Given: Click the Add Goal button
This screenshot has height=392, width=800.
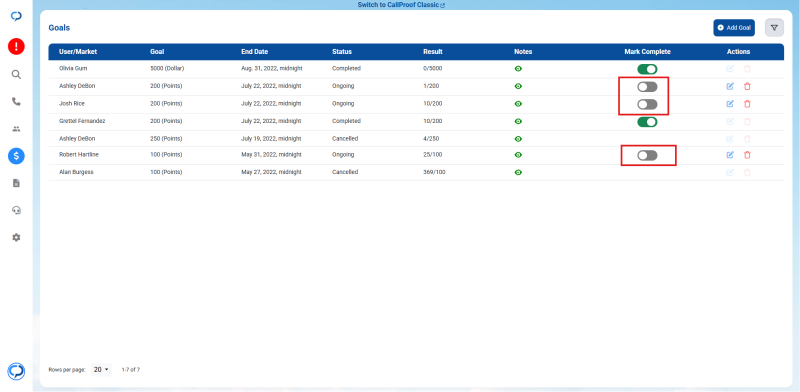Looking at the screenshot, I should click(734, 28).
